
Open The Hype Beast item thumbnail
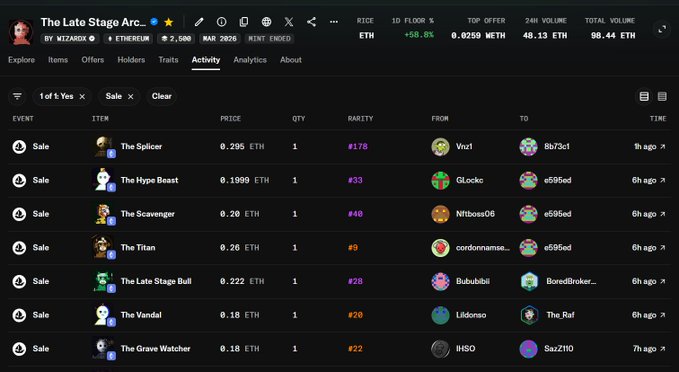[x=104, y=180]
